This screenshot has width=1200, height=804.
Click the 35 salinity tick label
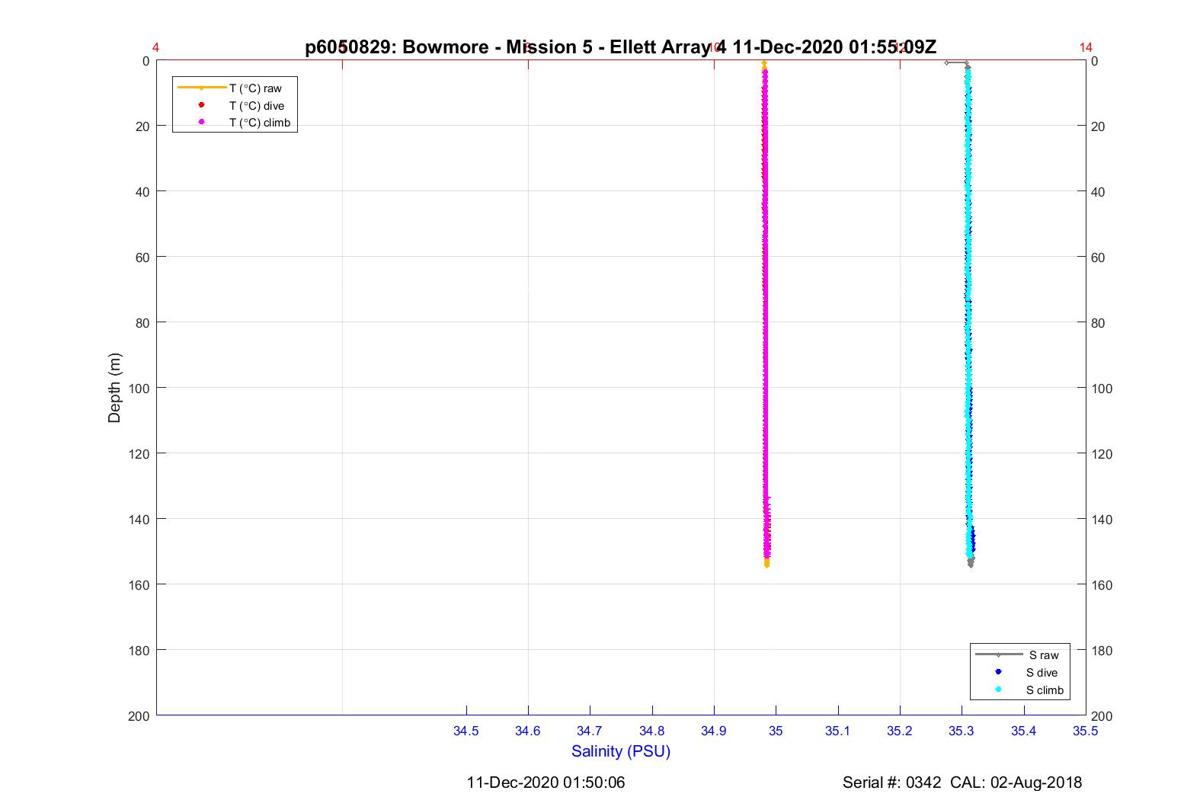(776, 731)
